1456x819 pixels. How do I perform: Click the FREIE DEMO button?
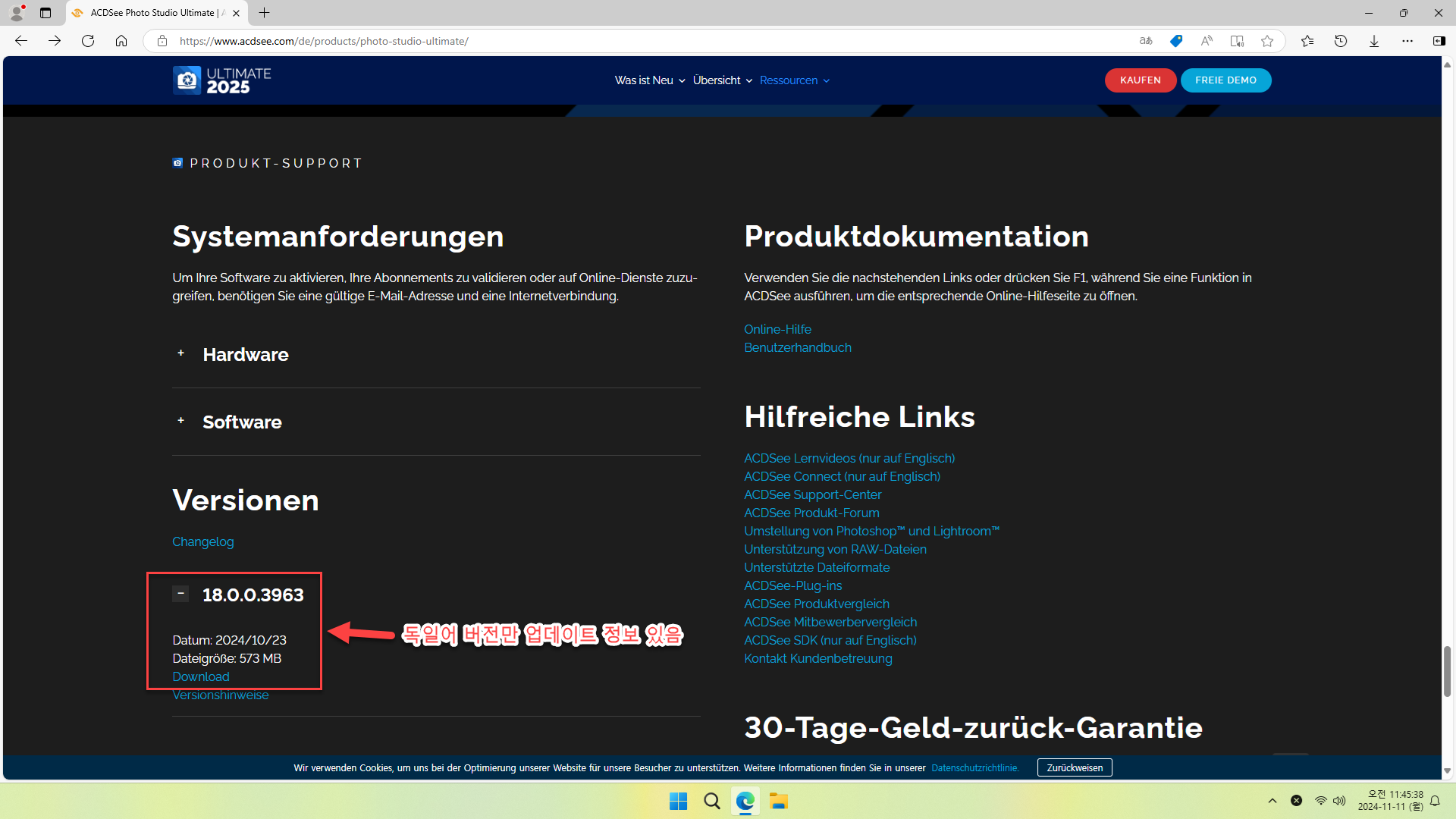click(x=1226, y=80)
